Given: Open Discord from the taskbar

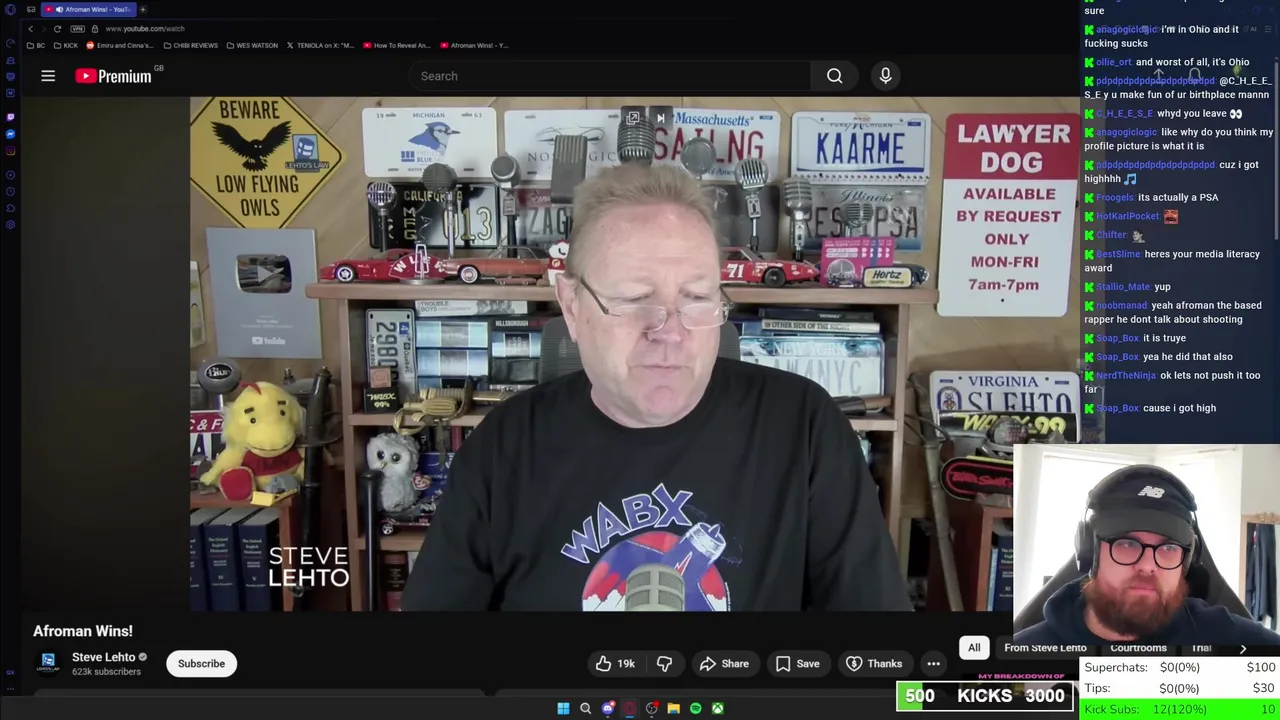Looking at the screenshot, I should pyautogui.click(x=607, y=708).
